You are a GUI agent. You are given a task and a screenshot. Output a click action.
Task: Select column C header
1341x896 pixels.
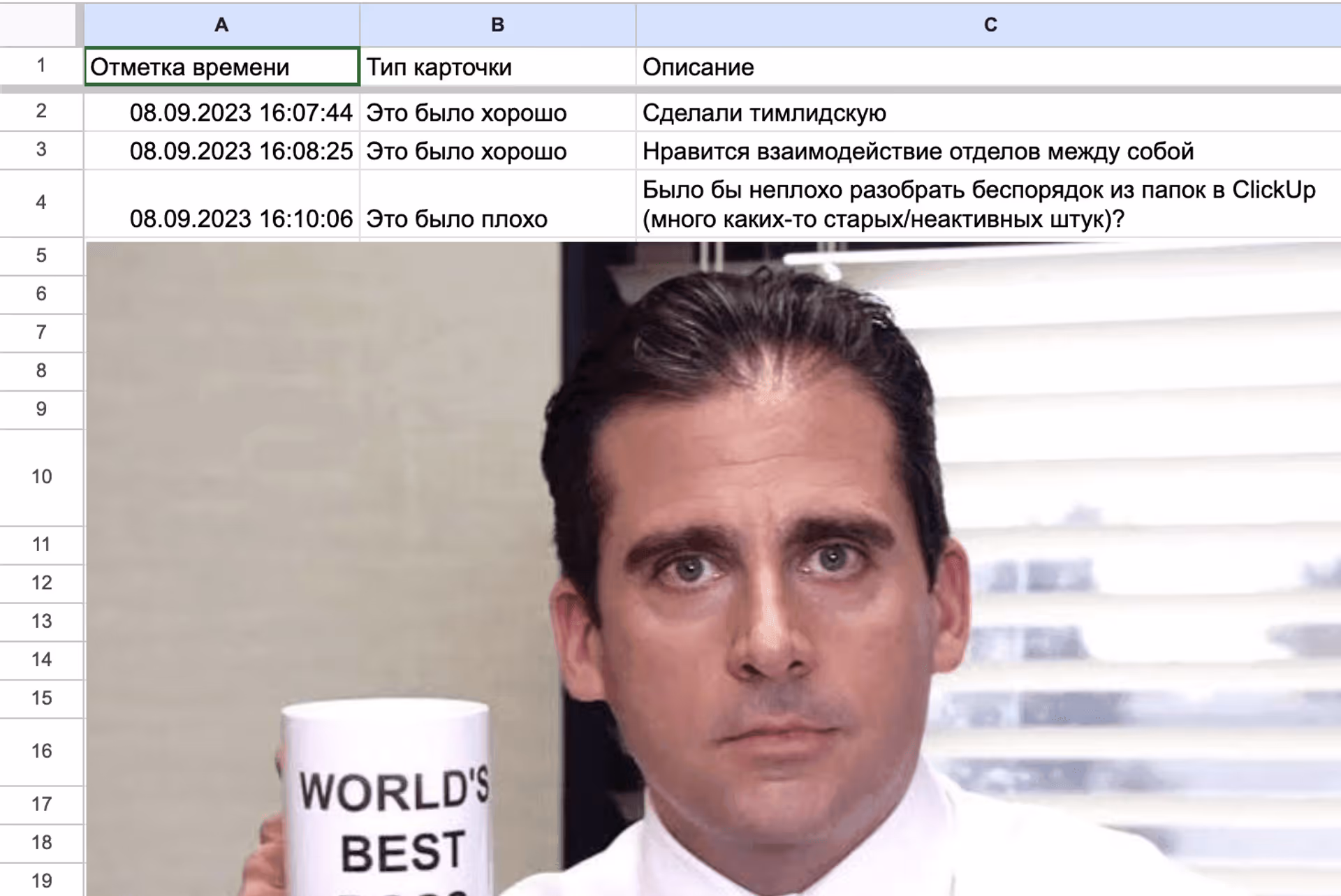(988, 25)
